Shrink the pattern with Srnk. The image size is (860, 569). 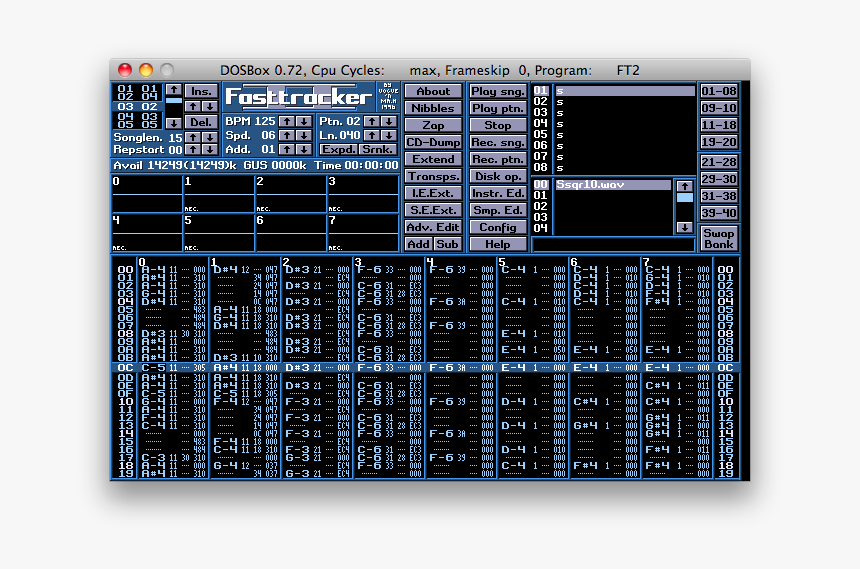[377, 149]
